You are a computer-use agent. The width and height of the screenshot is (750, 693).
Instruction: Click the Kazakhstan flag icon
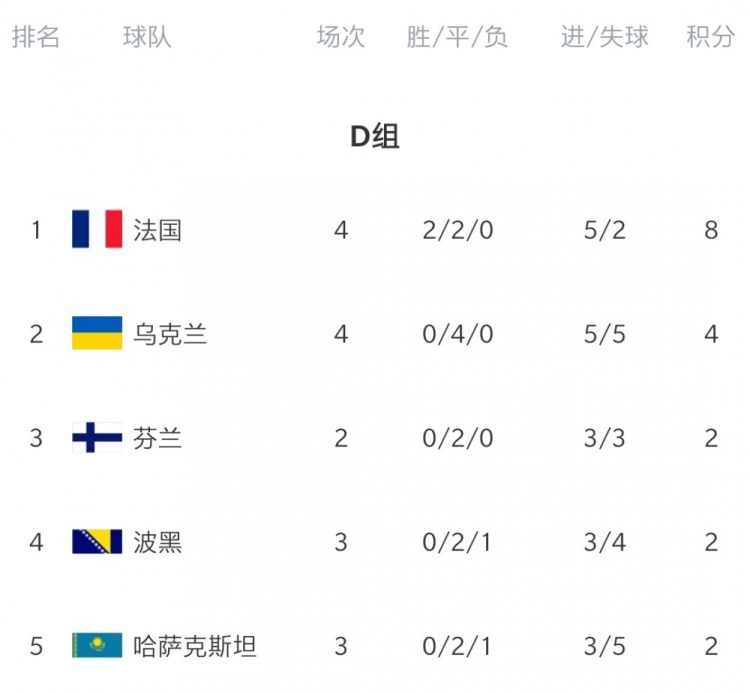coord(97,645)
